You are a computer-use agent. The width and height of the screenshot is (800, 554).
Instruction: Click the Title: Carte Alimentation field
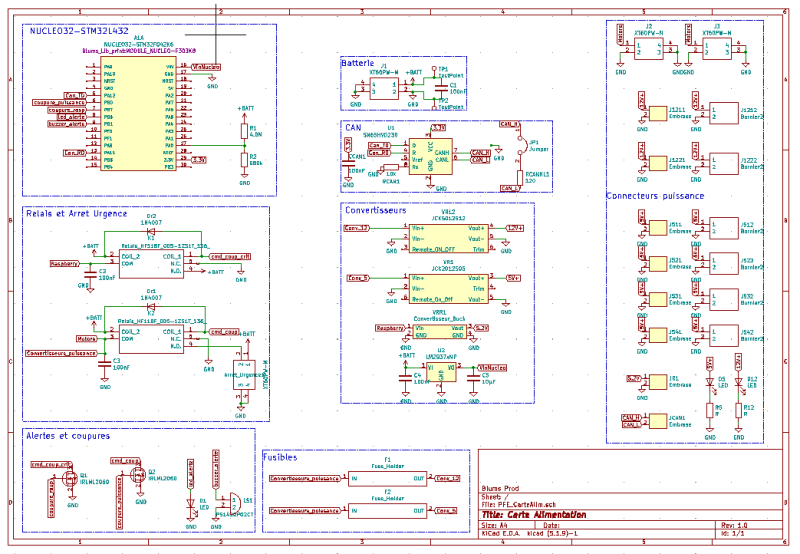[x=534, y=515]
